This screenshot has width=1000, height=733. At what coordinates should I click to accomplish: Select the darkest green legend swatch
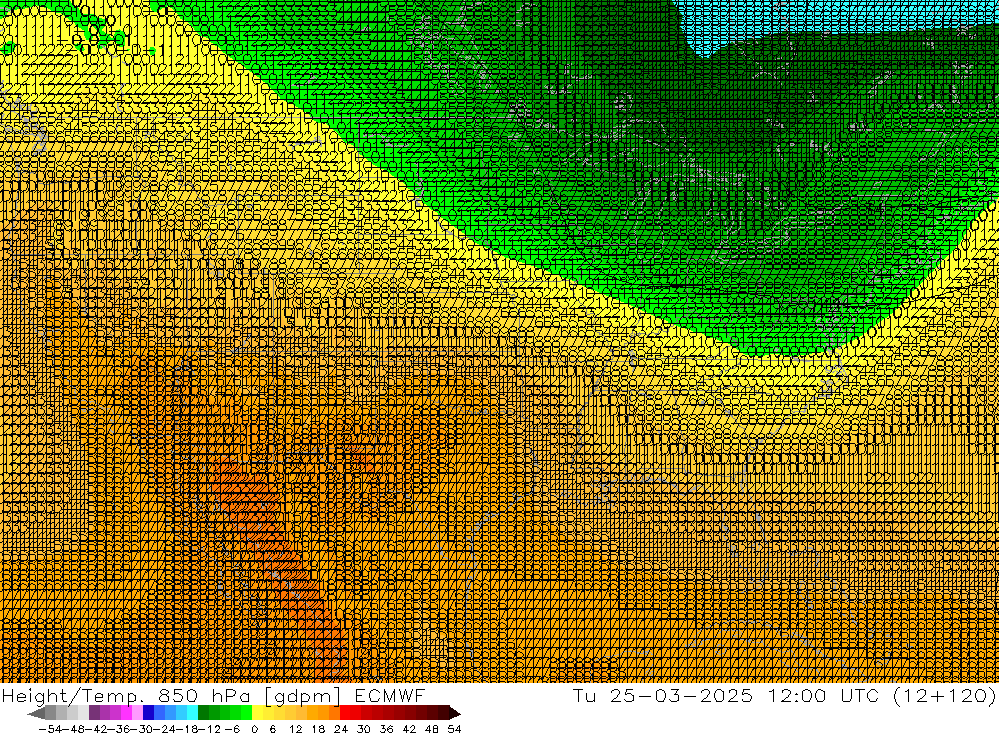coord(203,713)
